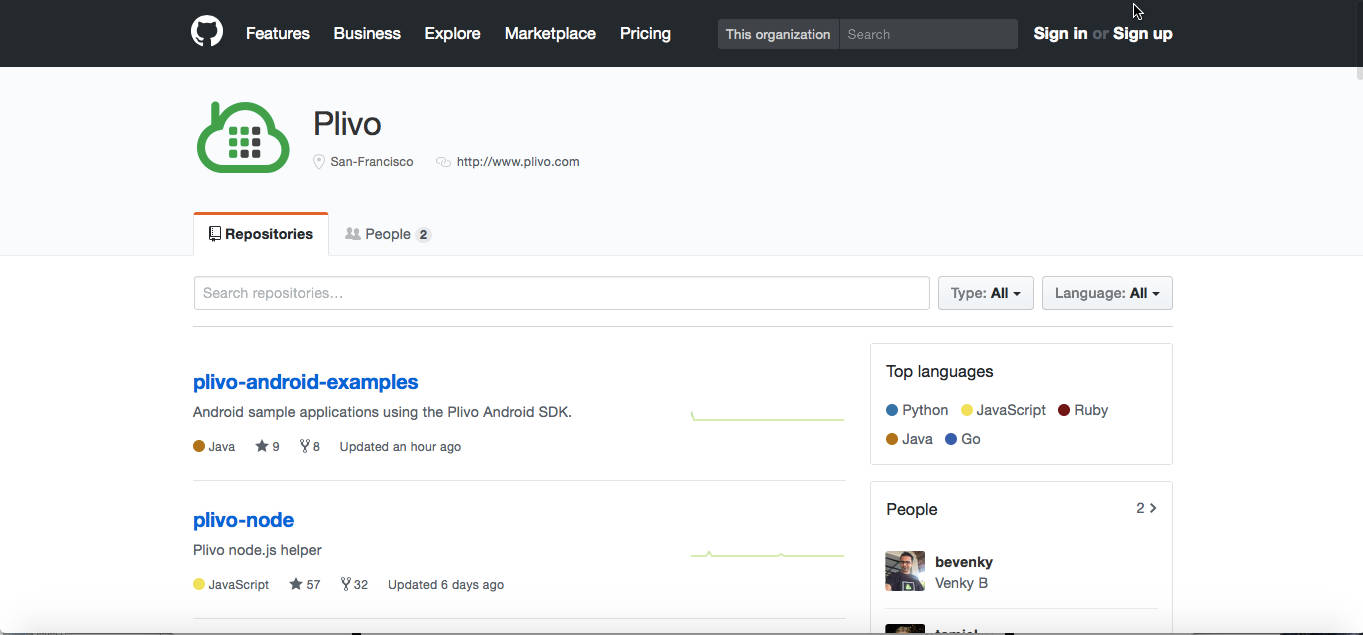Open the Marketplace menu item
The height and width of the screenshot is (635, 1363).
[550, 33]
